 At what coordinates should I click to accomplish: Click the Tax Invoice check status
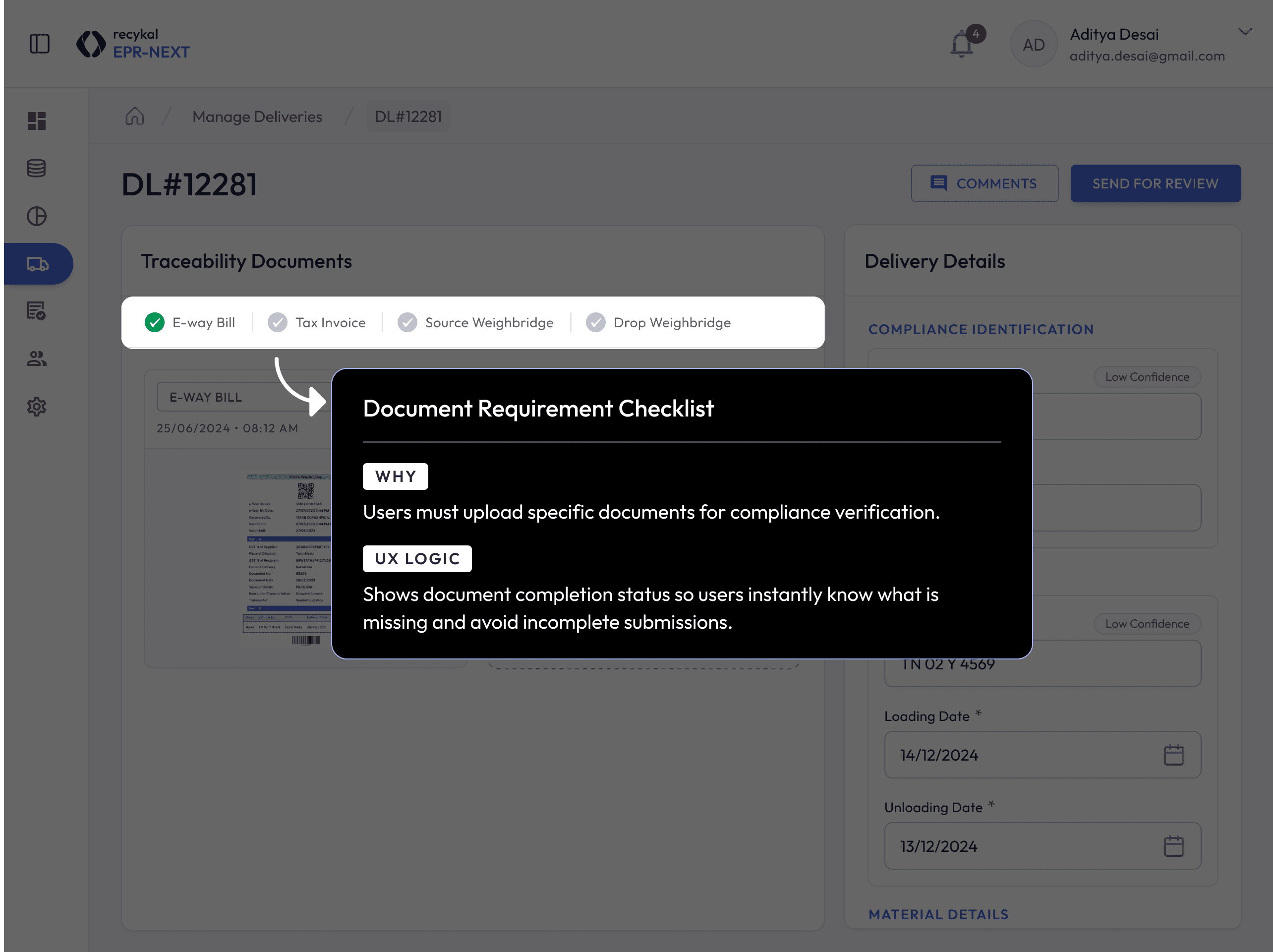278,323
